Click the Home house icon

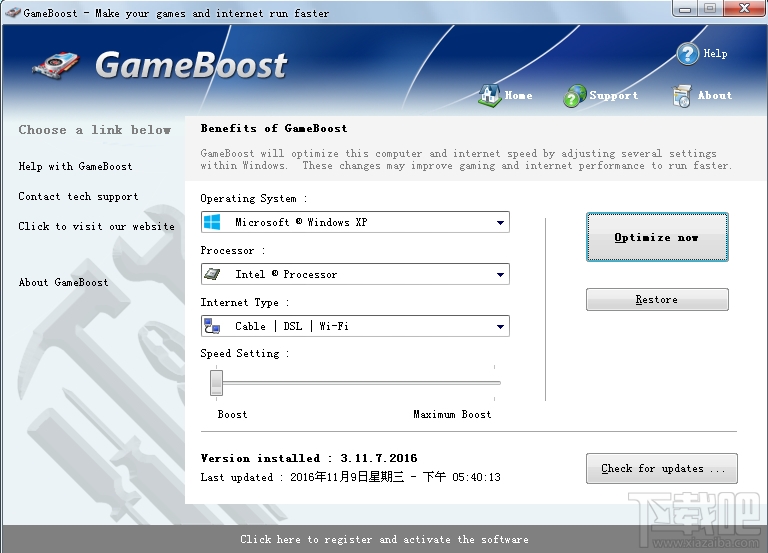(489, 95)
